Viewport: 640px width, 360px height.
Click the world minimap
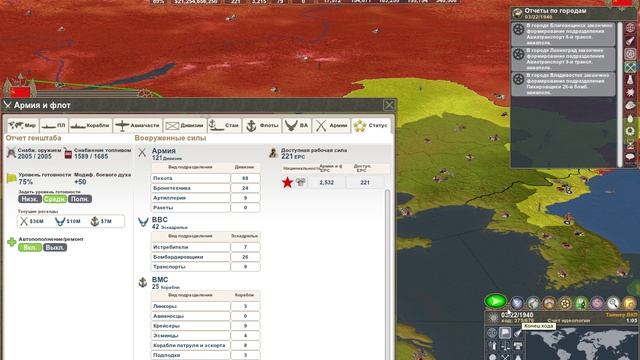coord(582,344)
